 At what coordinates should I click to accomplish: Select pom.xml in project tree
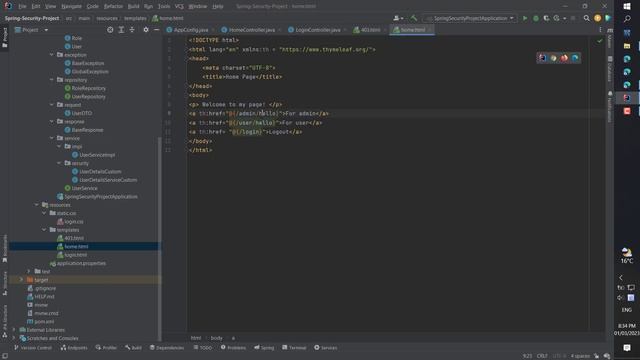(44, 322)
